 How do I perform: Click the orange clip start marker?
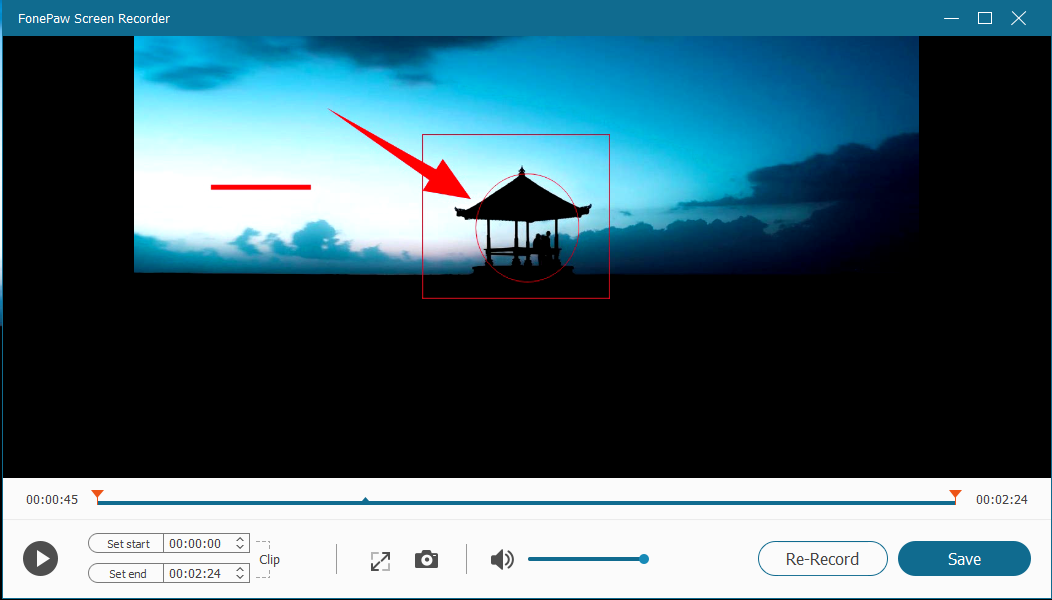click(x=97, y=494)
